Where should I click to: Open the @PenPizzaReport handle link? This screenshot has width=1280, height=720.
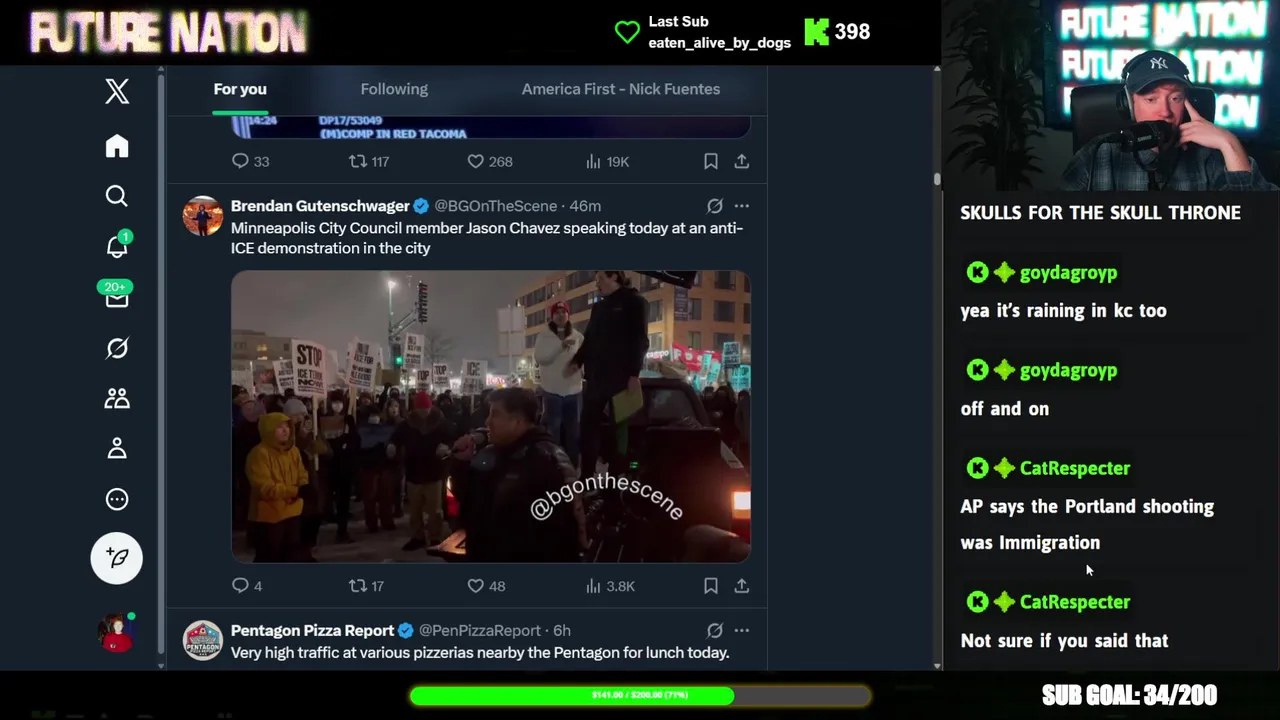tap(479, 630)
